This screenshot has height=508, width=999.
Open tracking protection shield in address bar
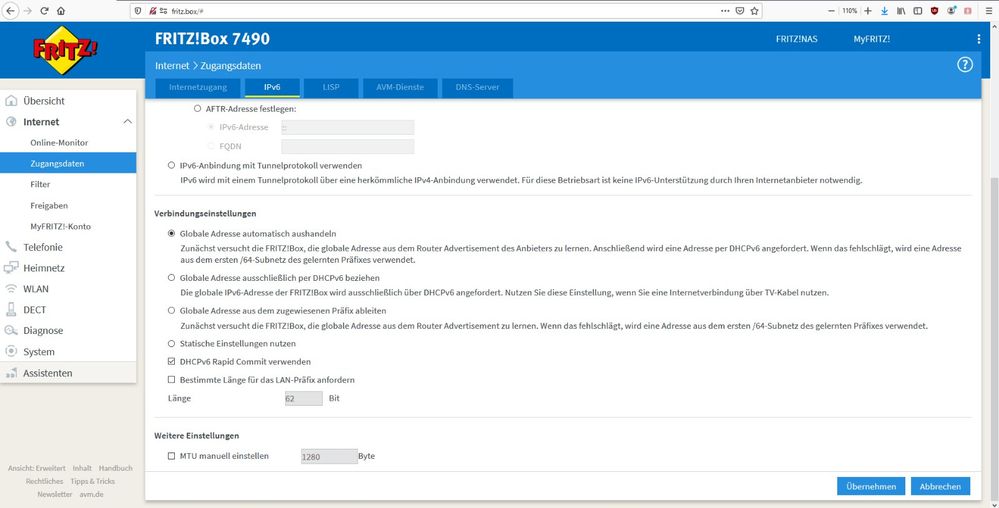coord(138,11)
